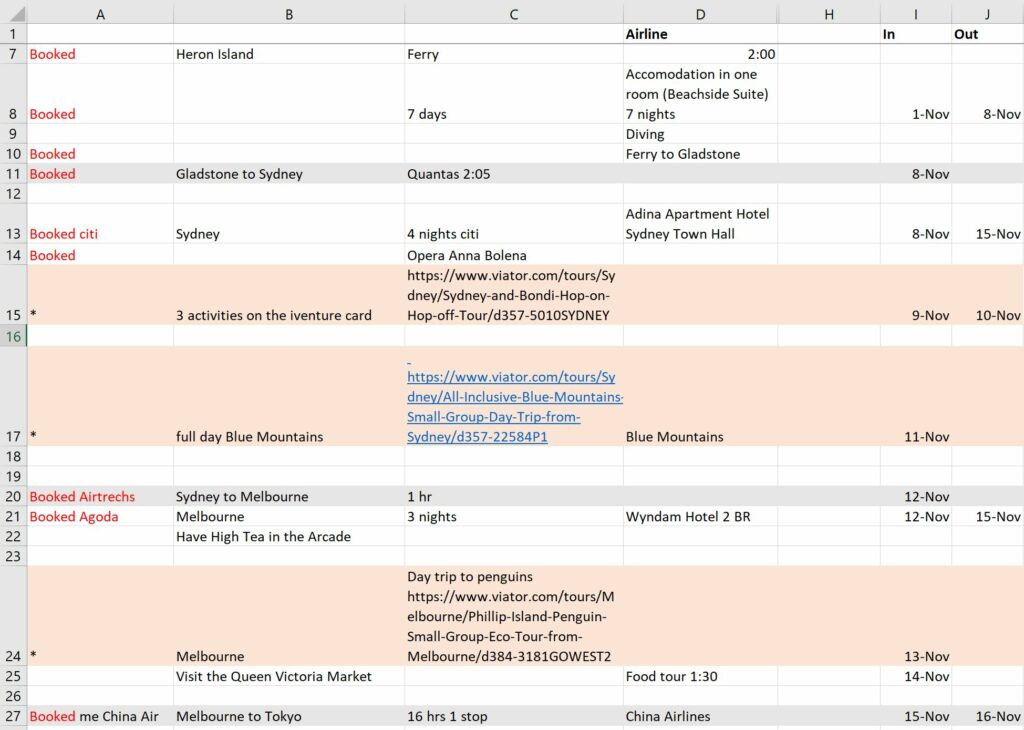This screenshot has height=730, width=1024.
Task: Select the 'Booked' cell in row 14
Action: point(100,255)
